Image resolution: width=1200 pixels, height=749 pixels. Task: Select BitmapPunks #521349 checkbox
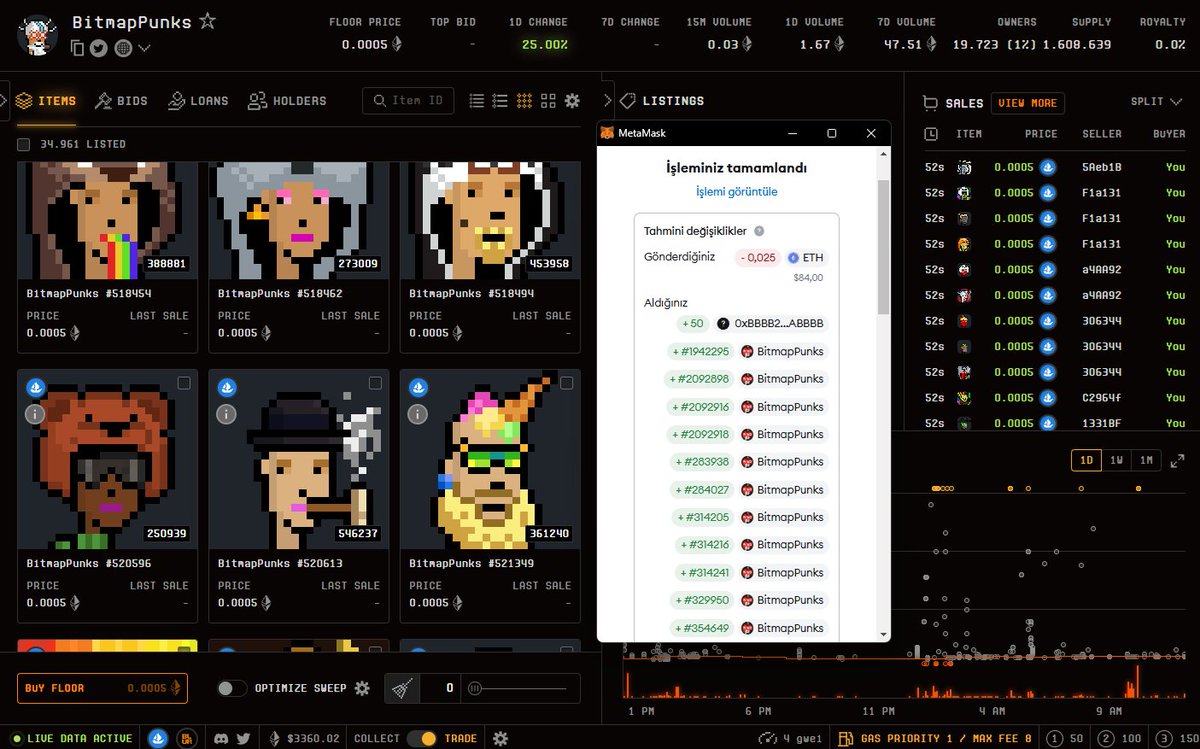(x=566, y=383)
